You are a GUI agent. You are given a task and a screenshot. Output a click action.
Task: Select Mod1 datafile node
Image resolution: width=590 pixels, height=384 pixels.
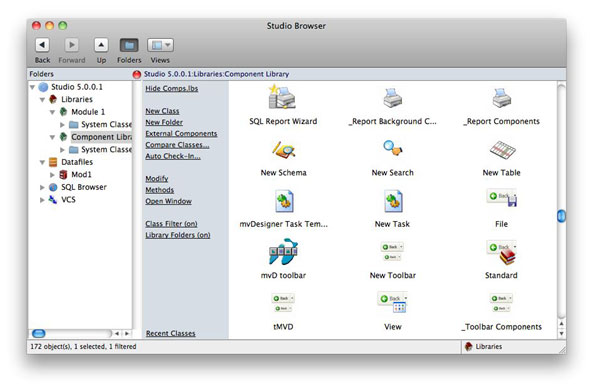point(81,175)
